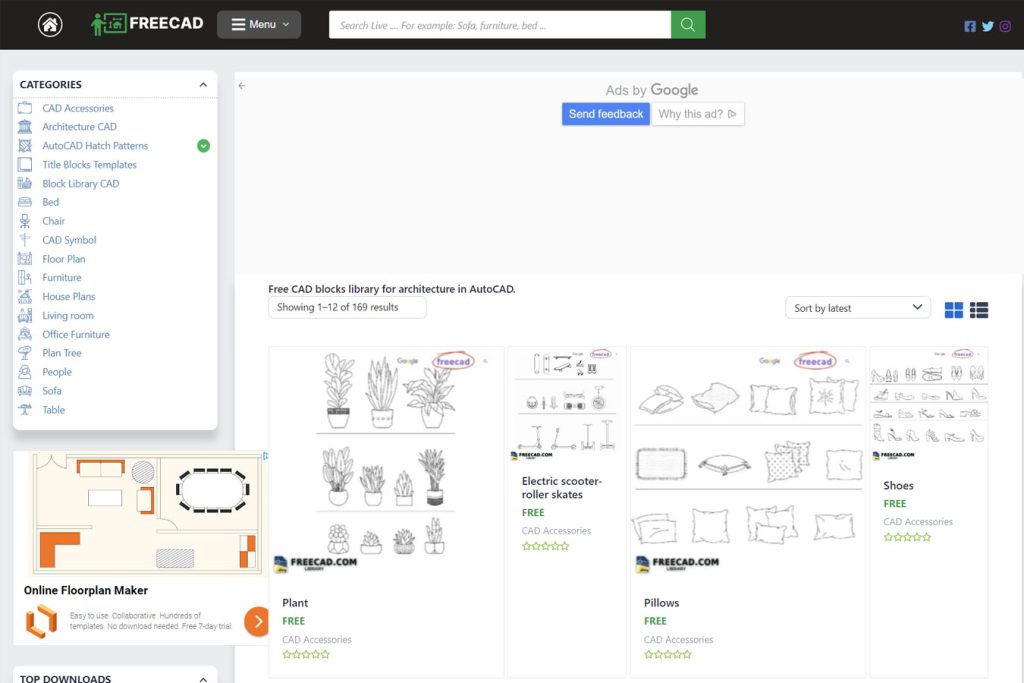
Task: Open the Plant CAD block thumbnail
Action: (x=386, y=463)
